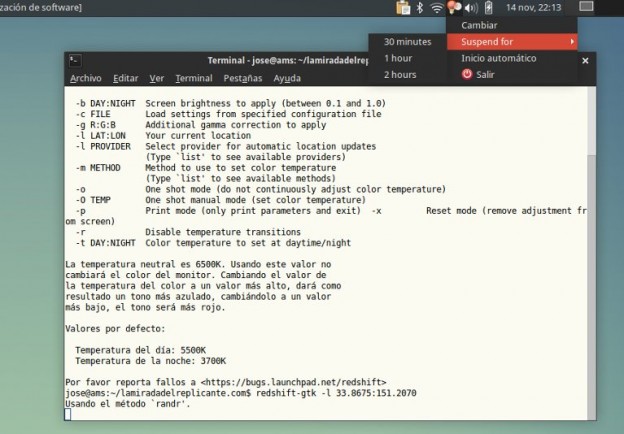Click the volume speaker icon
This screenshot has width=624, height=434.
(x=470, y=8)
